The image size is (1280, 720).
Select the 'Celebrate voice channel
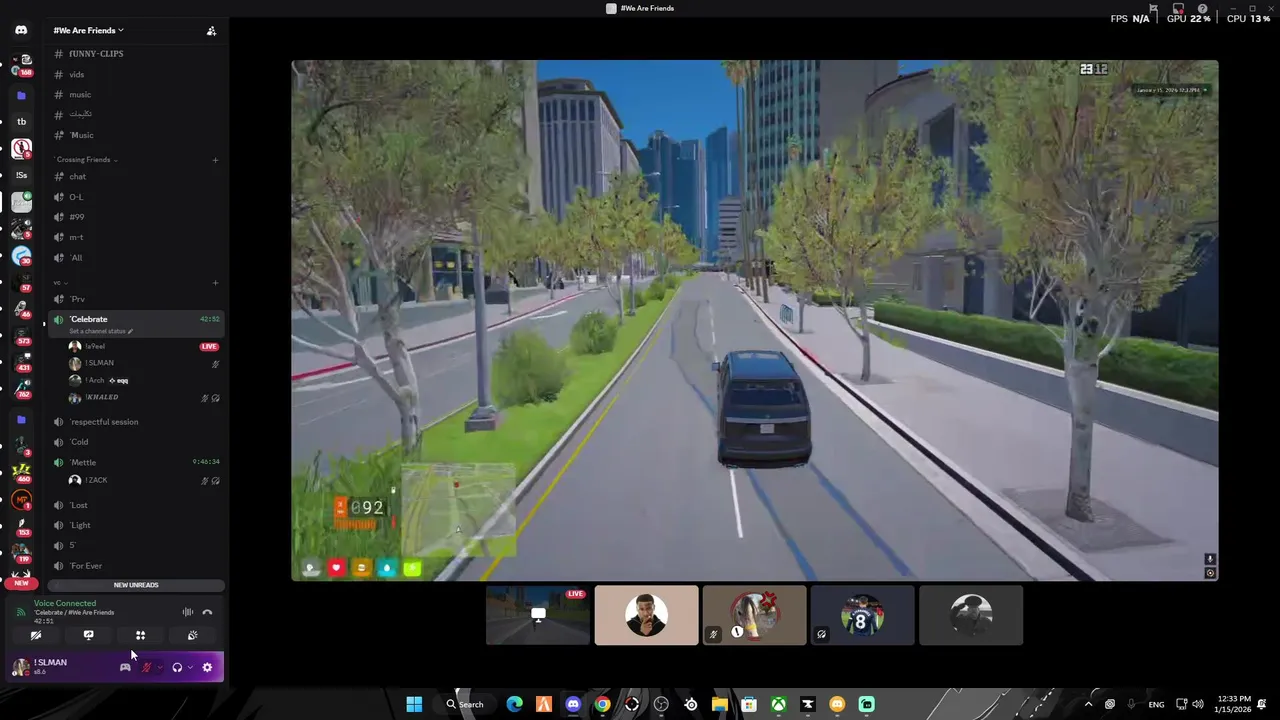coord(135,324)
